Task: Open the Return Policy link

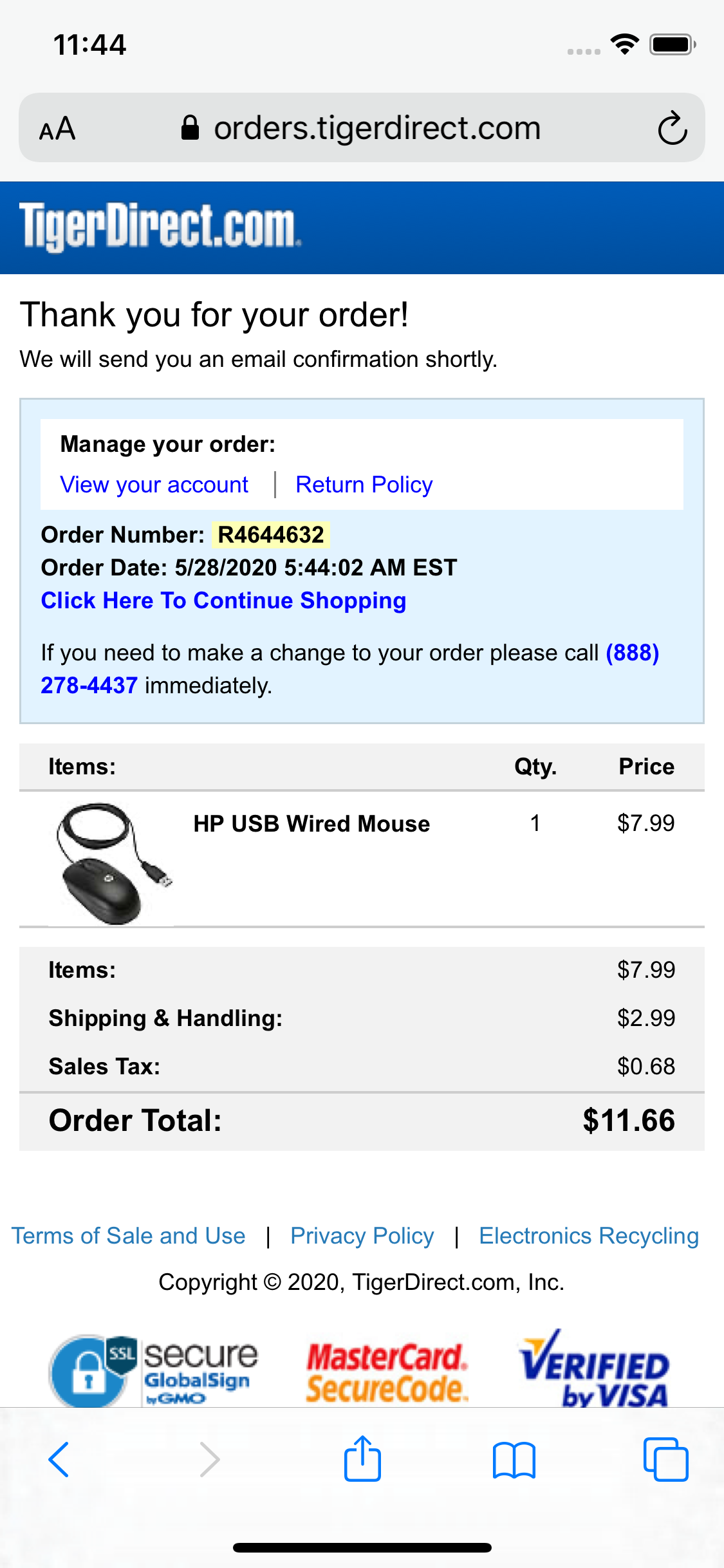Action: click(364, 485)
